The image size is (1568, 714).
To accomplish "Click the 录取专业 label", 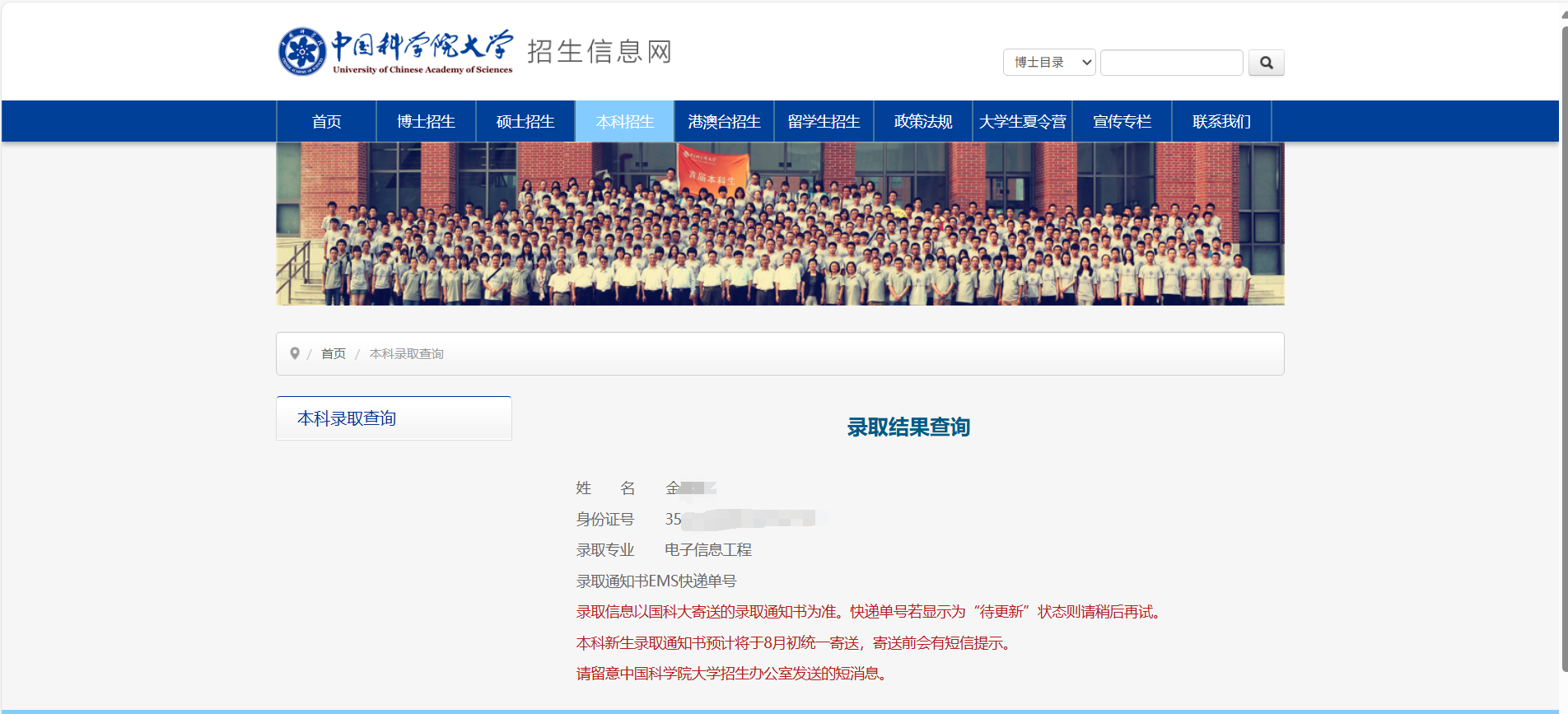I will (x=605, y=550).
